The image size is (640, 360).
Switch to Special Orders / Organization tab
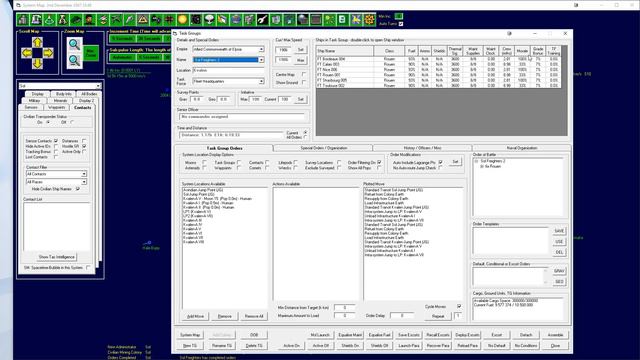324,148
